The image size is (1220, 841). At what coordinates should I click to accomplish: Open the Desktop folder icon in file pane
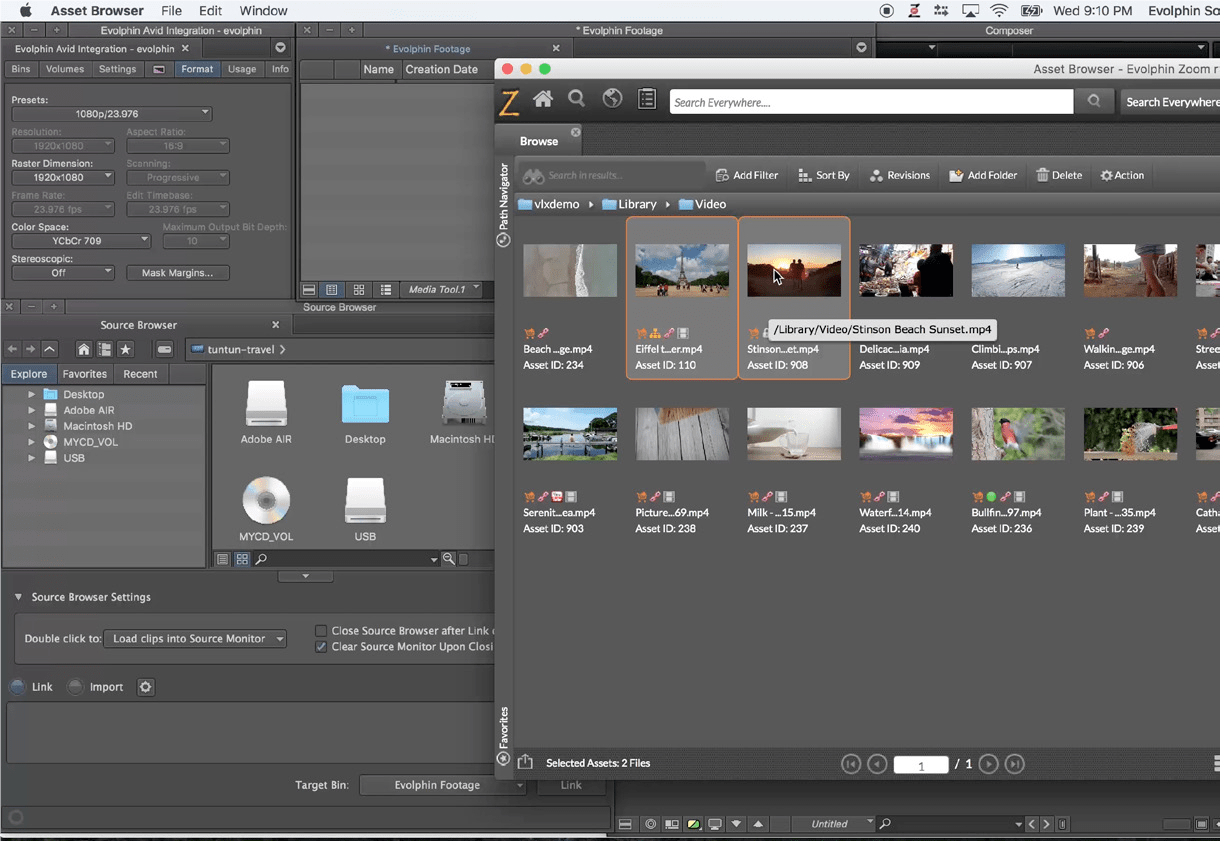[x=365, y=406]
